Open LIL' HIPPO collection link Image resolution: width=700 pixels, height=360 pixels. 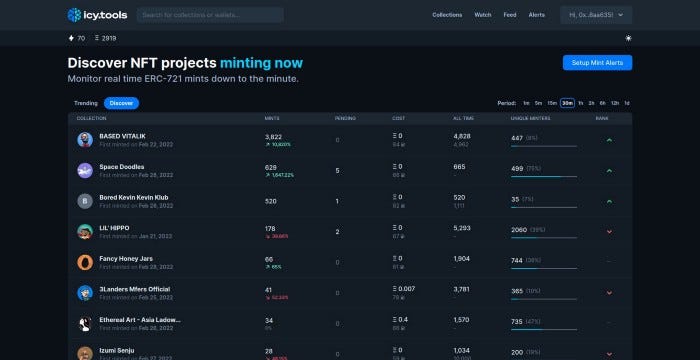114,228
